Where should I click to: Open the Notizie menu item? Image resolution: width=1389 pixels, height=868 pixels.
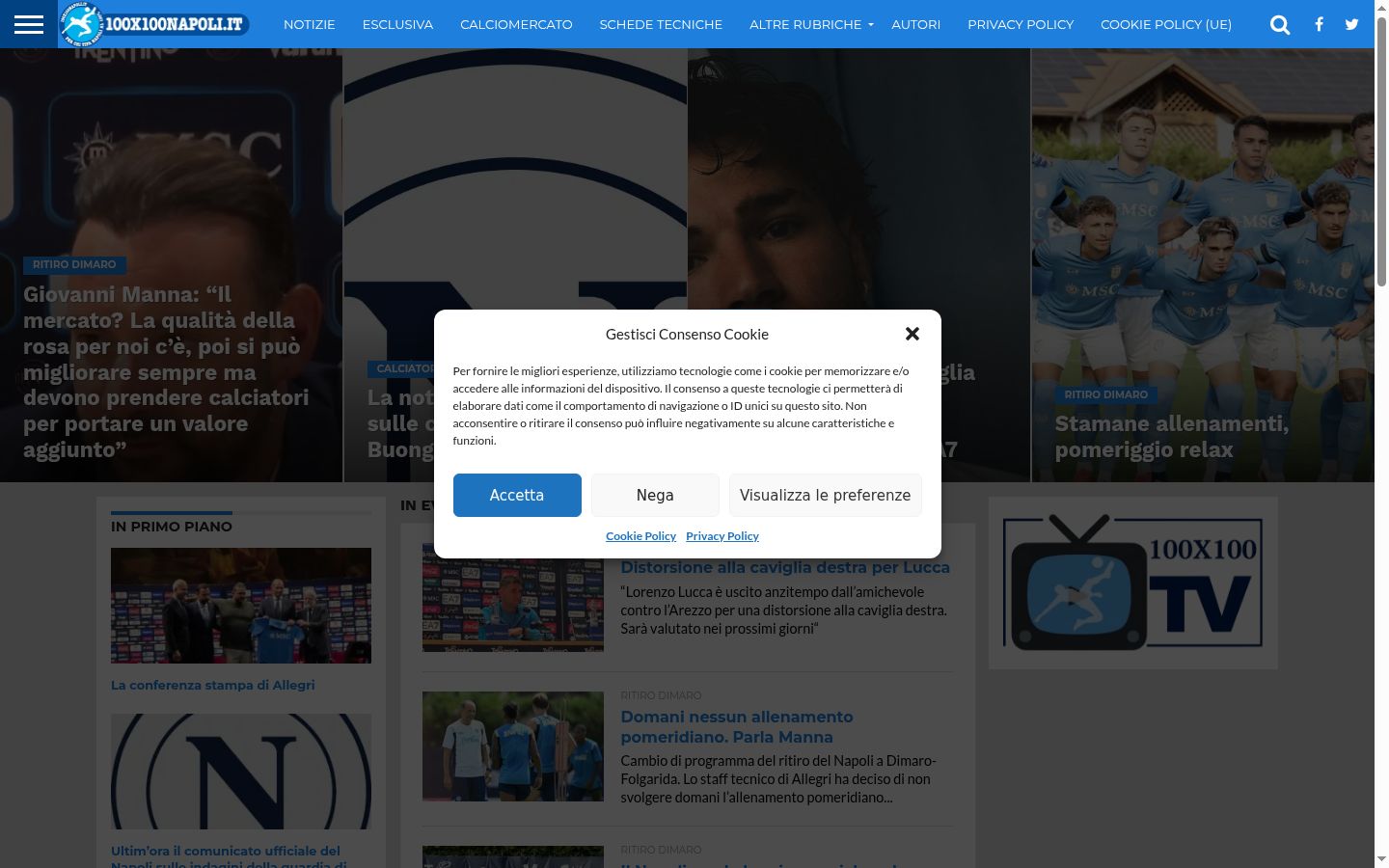pos(310,24)
